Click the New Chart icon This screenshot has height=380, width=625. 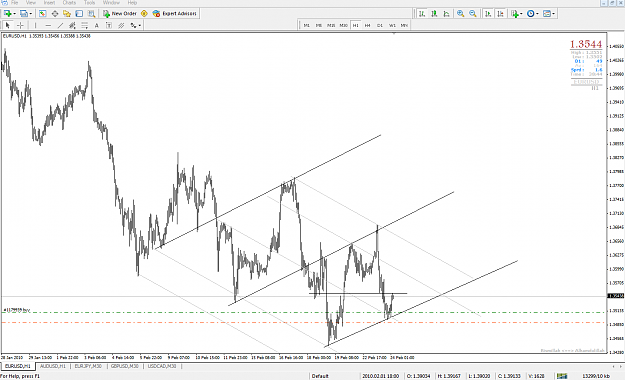[7, 14]
